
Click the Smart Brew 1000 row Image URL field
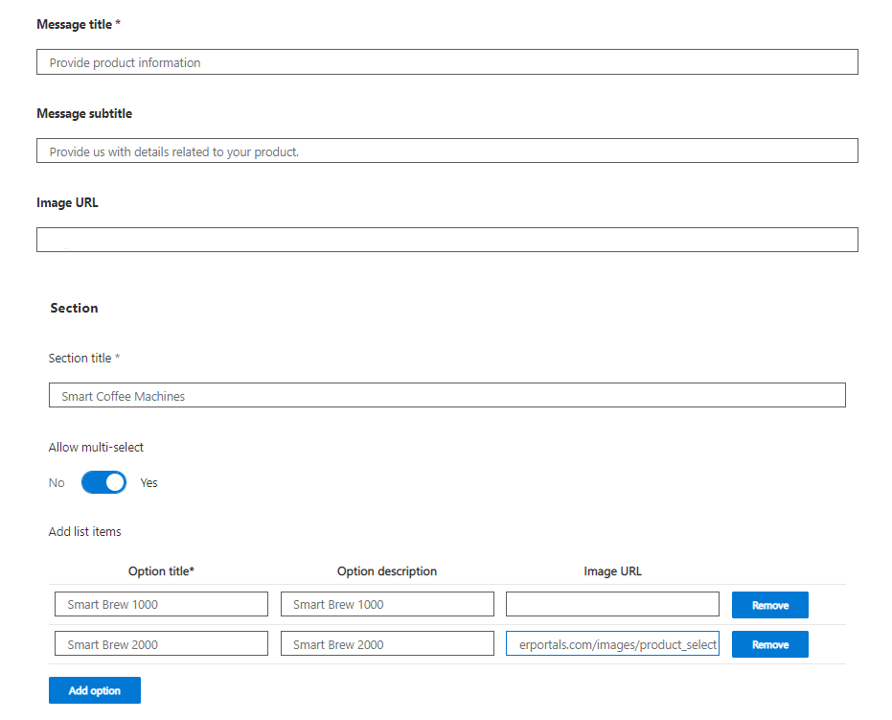tap(613, 604)
